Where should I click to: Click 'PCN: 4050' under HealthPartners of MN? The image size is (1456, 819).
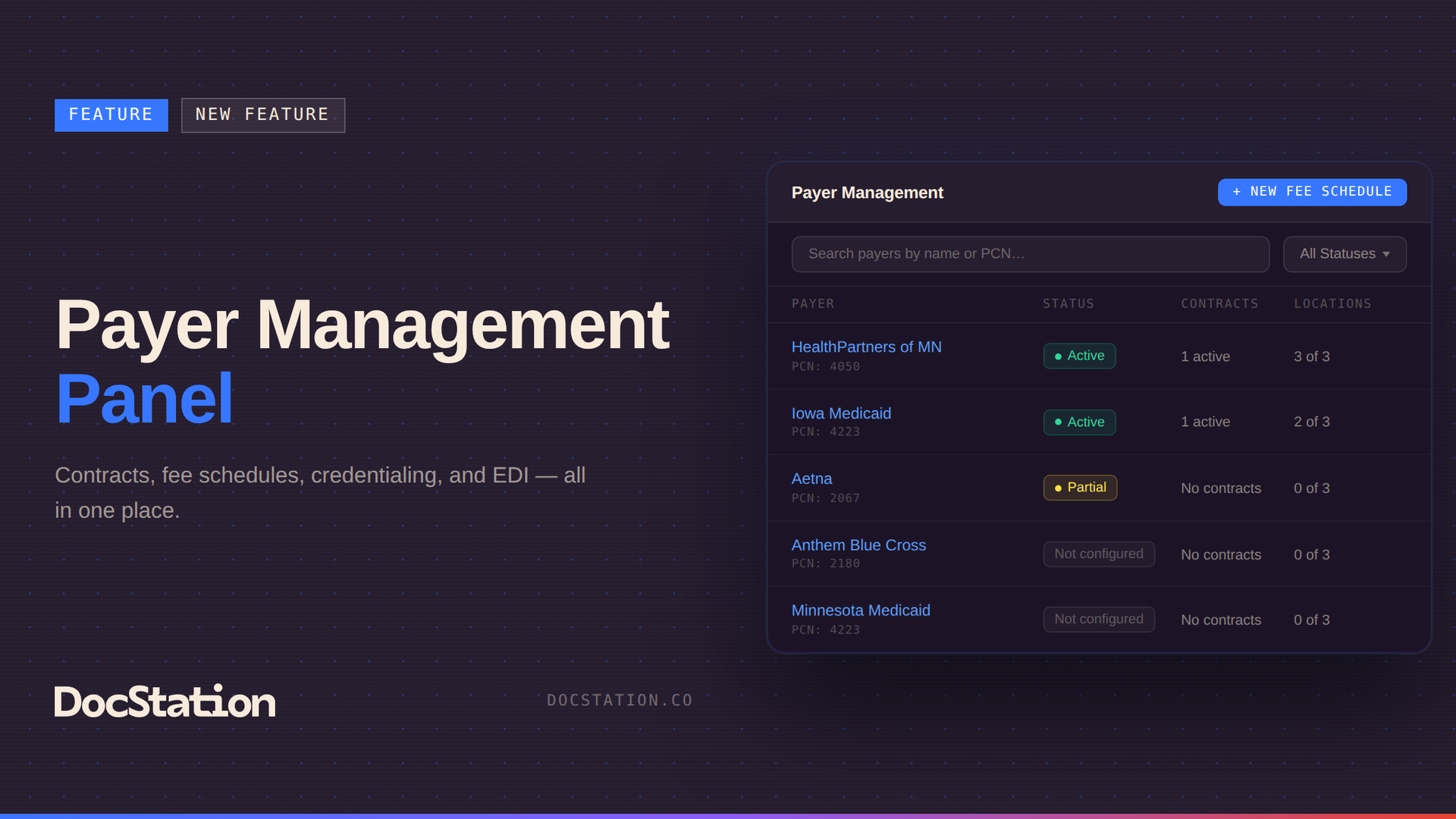826,366
